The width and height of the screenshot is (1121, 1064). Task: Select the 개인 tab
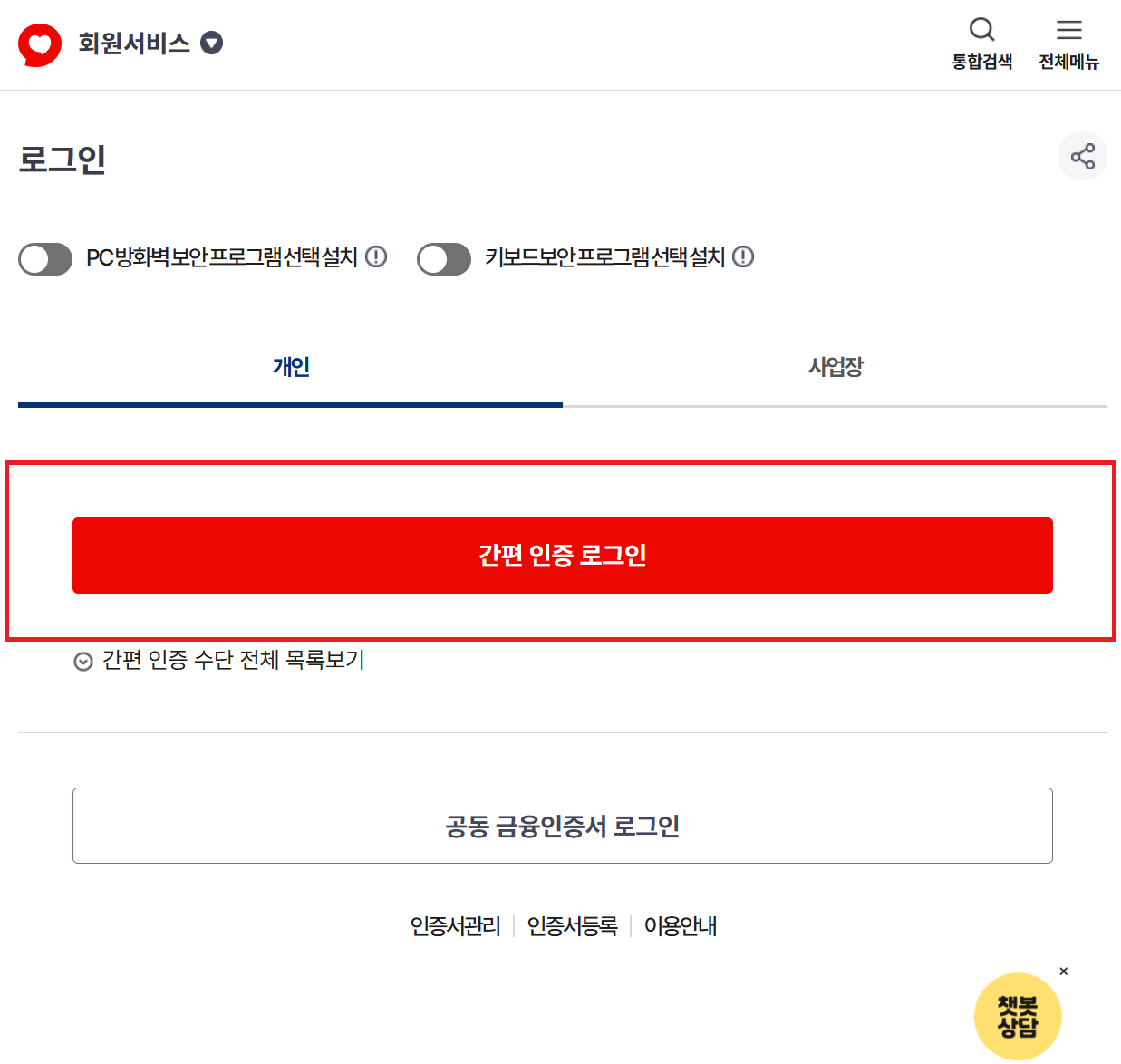point(290,366)
